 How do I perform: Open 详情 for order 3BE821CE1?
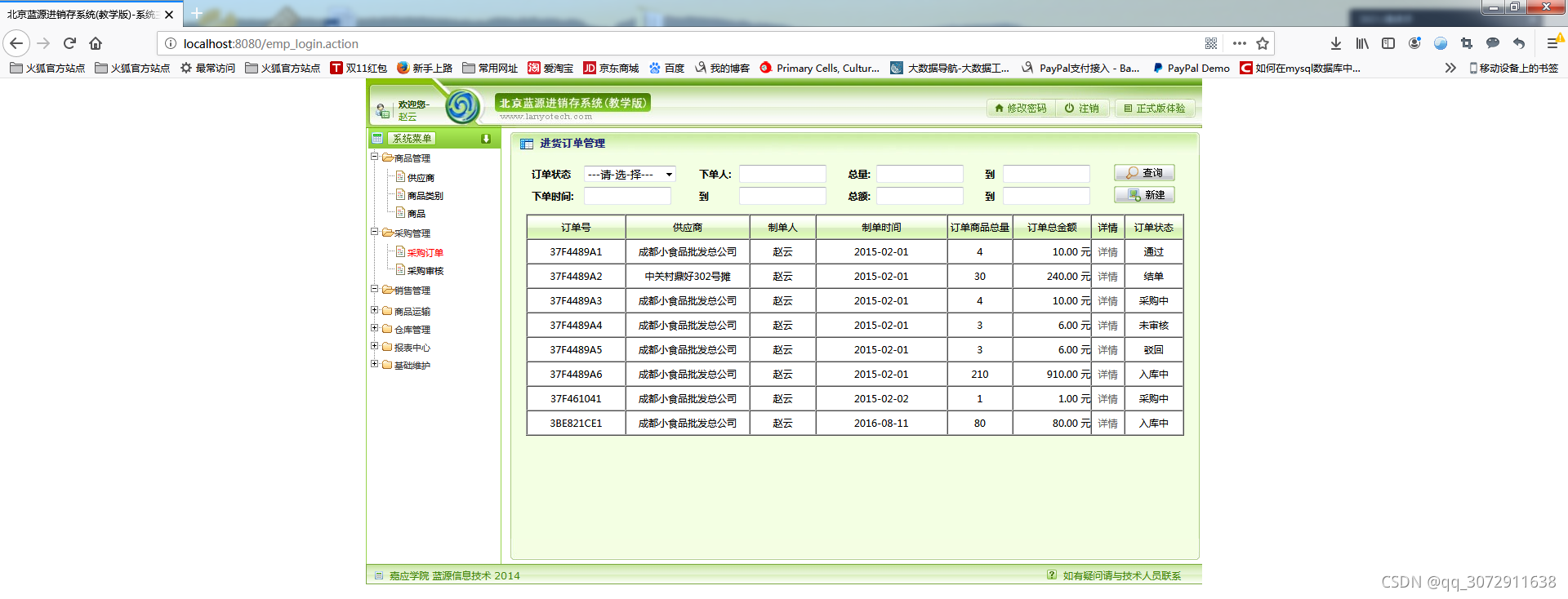pyautogui.click(x=1107, y=424)
